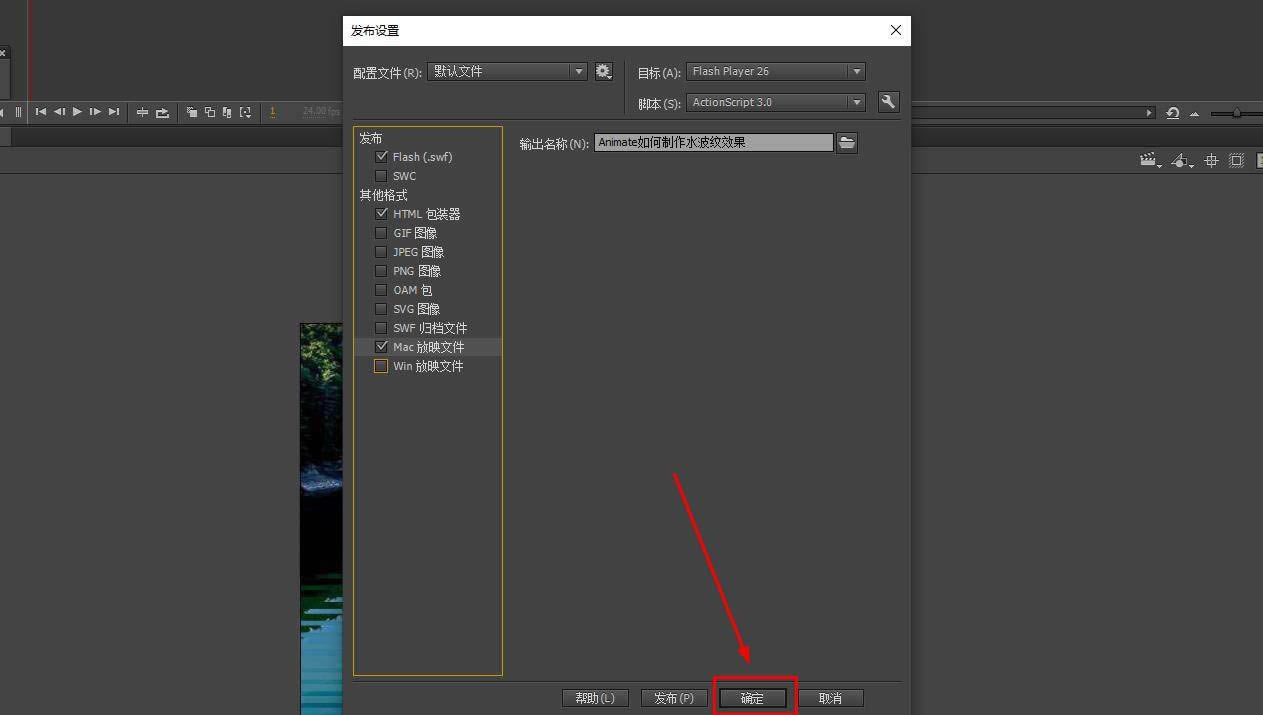Click reset timeline zoom icon
Image resolution: width=1263 pixels, height=715 pixels.
click(1173, 113)
